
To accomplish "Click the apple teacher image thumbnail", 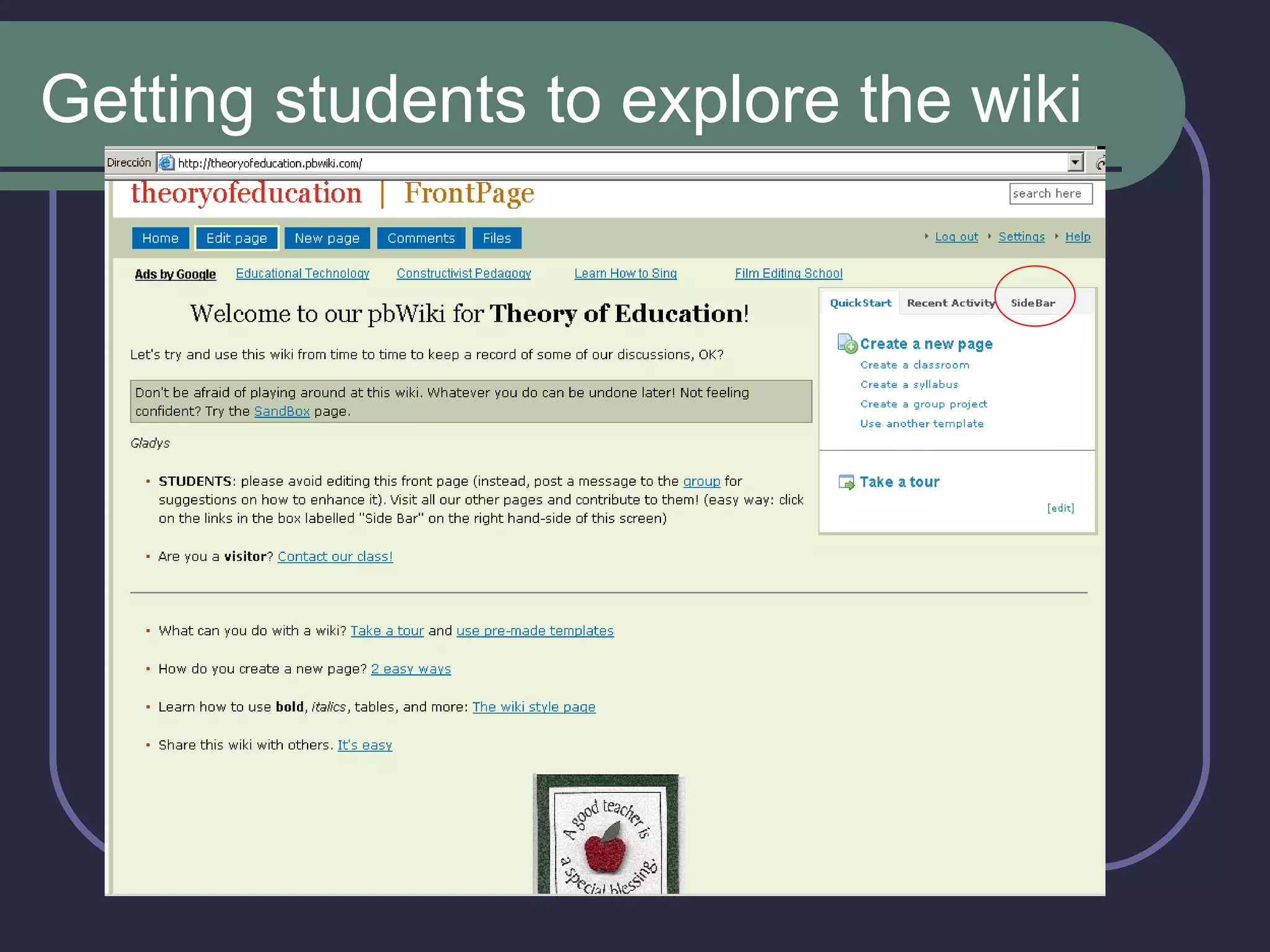I will point(607,834).
